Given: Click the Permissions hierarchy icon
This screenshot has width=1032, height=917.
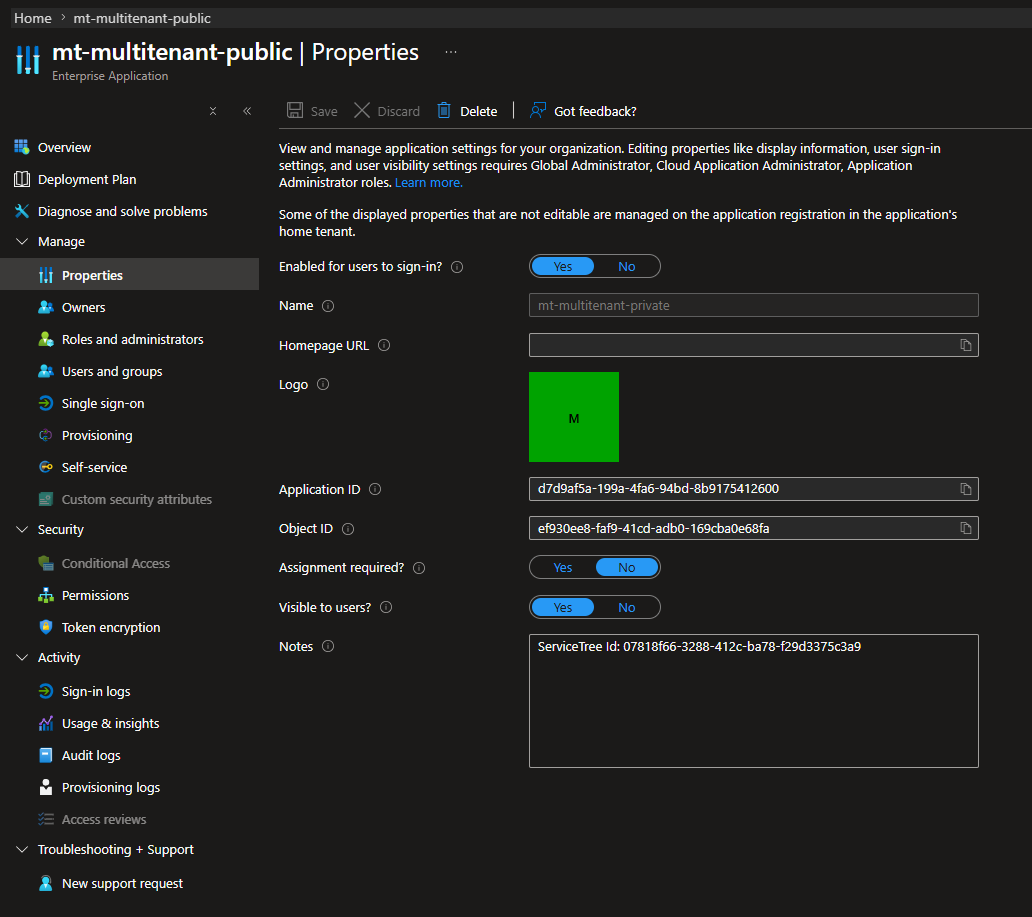Looking at the screenshot, I should coord(45,595).
